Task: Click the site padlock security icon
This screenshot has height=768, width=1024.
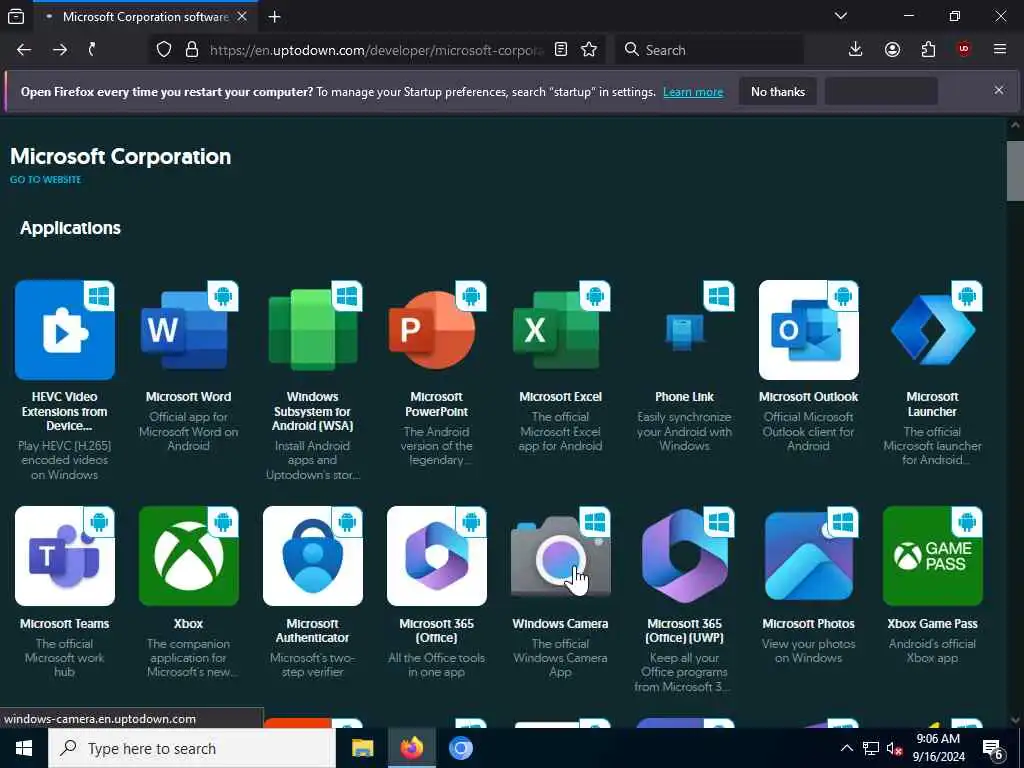Action: (x=191, y=50)
